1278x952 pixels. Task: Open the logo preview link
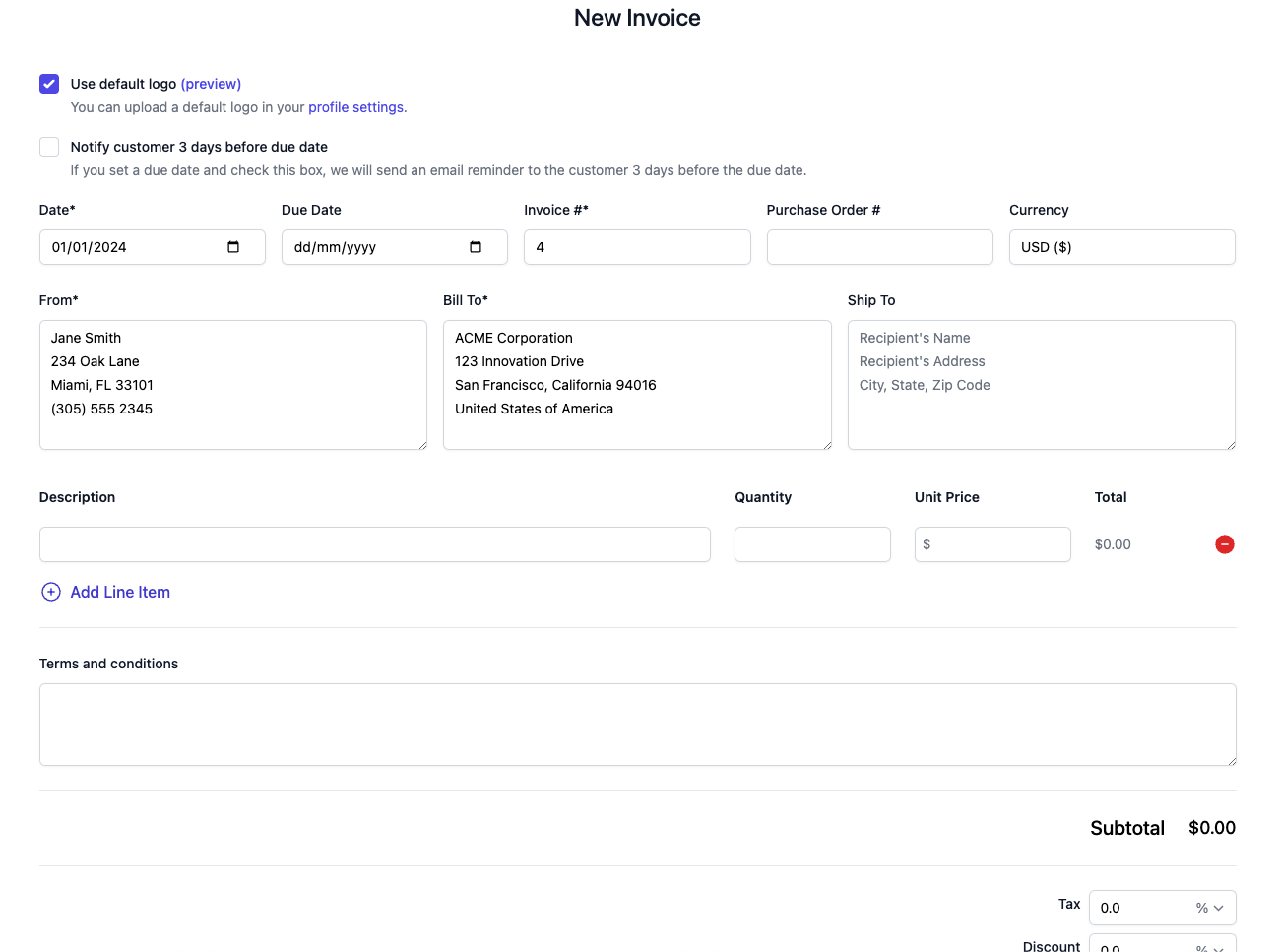click(211, 84)
